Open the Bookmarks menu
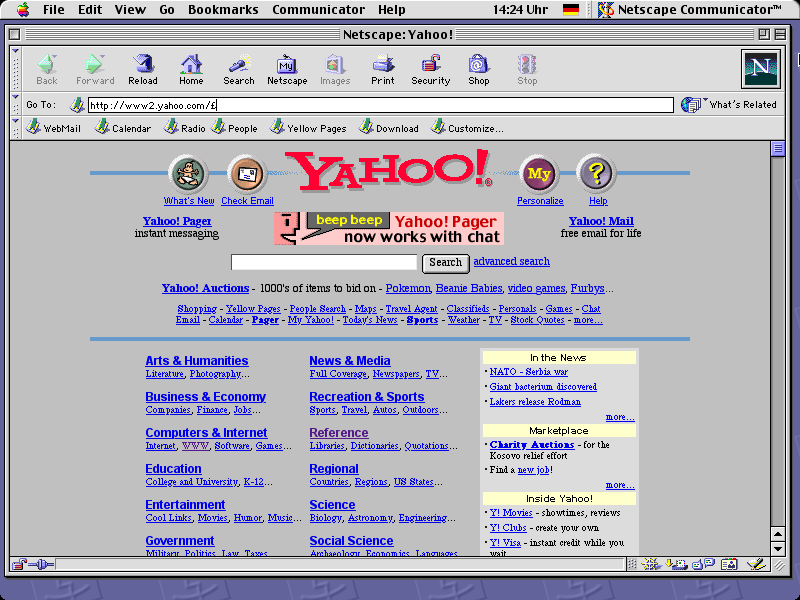Image resolution: width=800 pixels, height=600 pixels. (223, 9)
